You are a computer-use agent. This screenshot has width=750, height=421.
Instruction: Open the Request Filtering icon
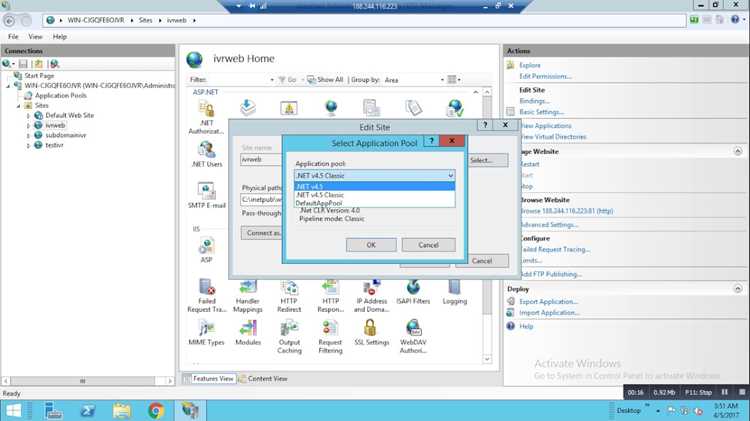click(x=330, y=336)
